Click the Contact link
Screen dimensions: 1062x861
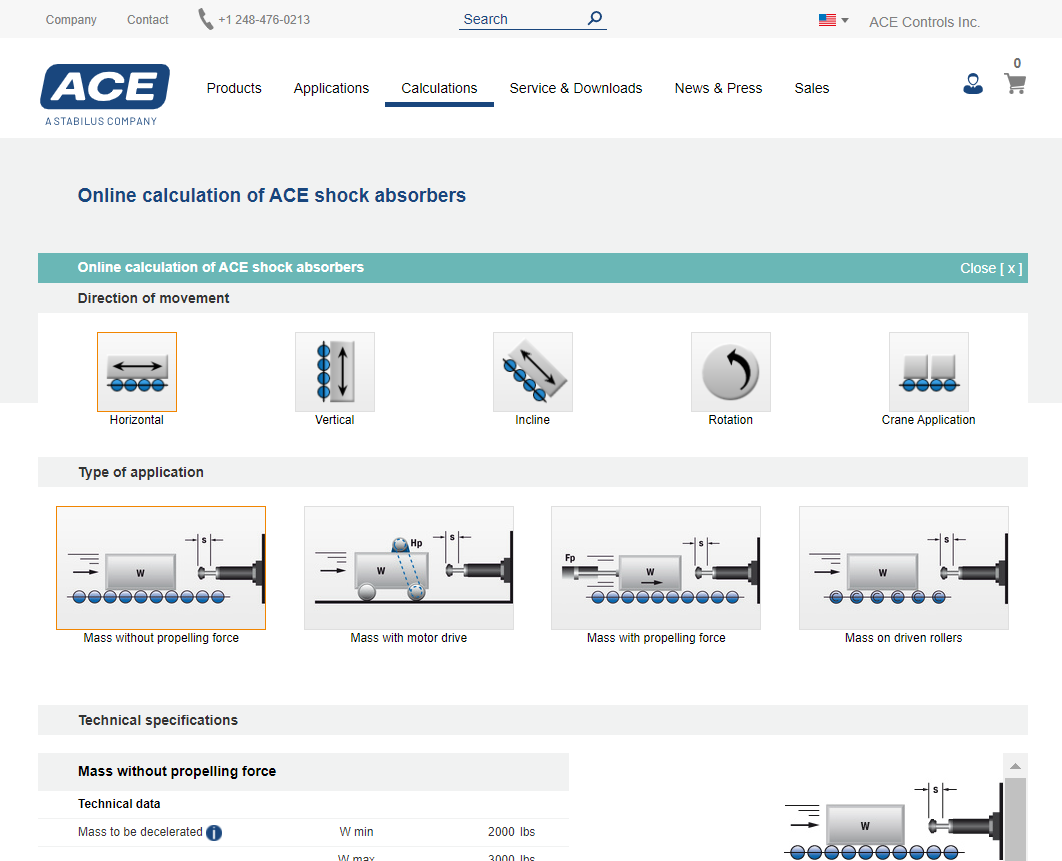point(148,20)
